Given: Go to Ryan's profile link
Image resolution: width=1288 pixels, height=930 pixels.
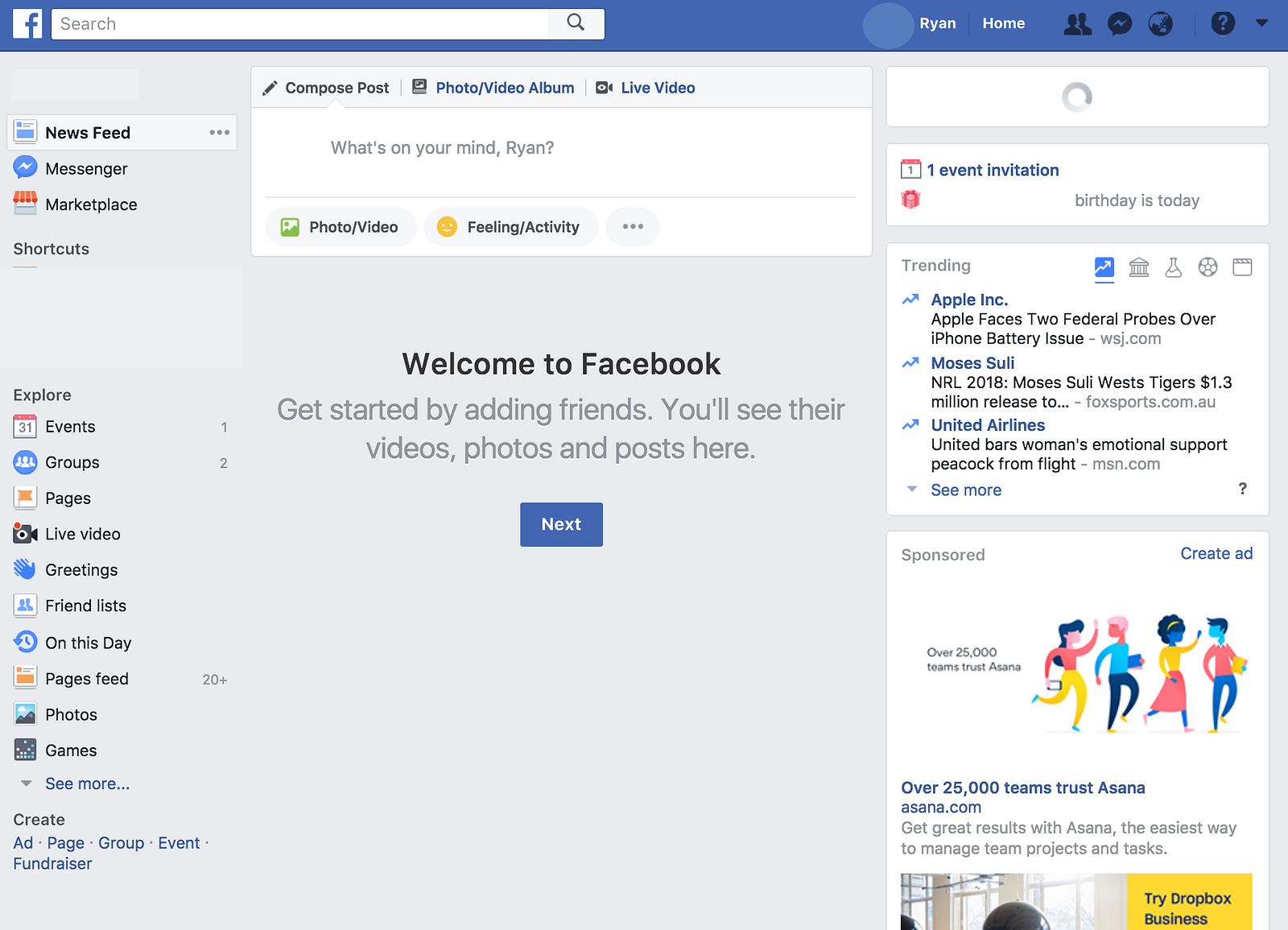Looking at the screenshot, I should tap(938, 23).
